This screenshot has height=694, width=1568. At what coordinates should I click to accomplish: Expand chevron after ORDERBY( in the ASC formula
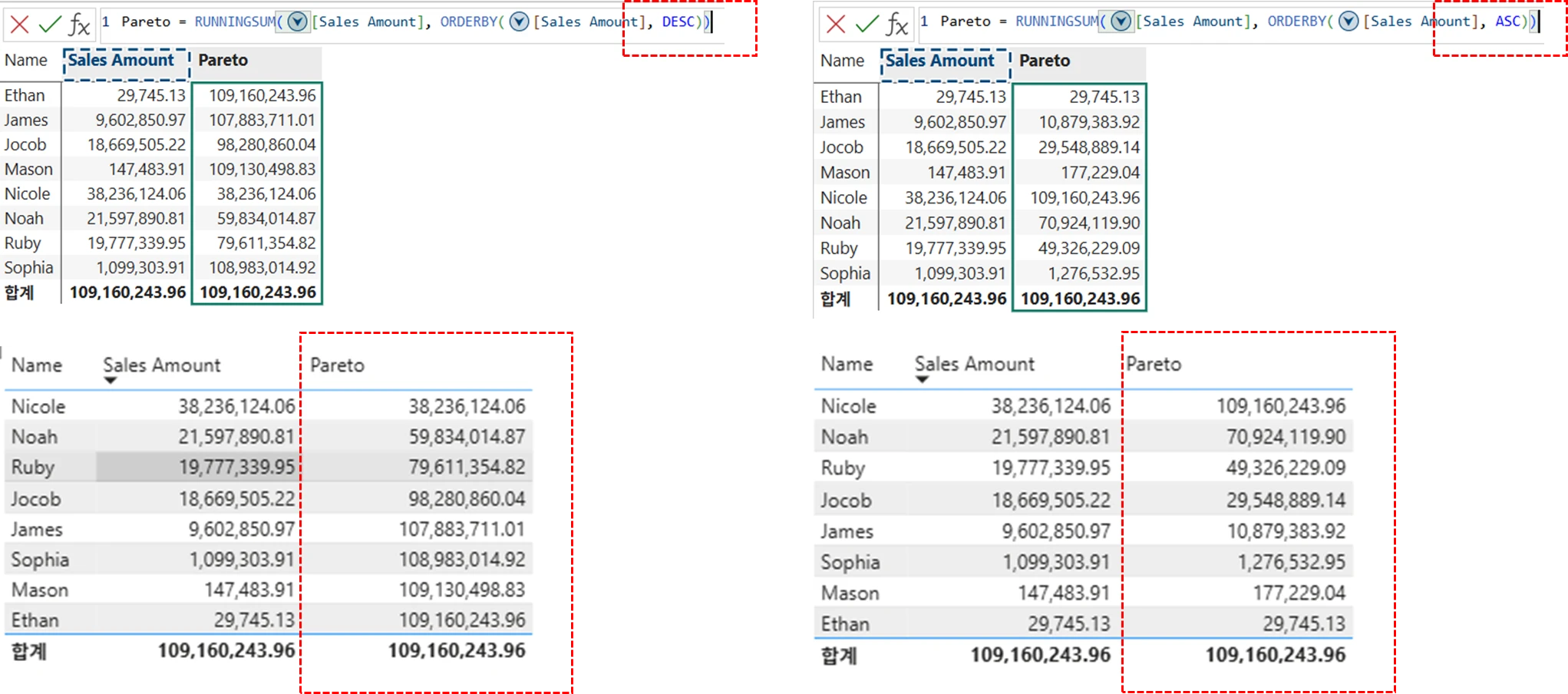[x=1348, y=21]
